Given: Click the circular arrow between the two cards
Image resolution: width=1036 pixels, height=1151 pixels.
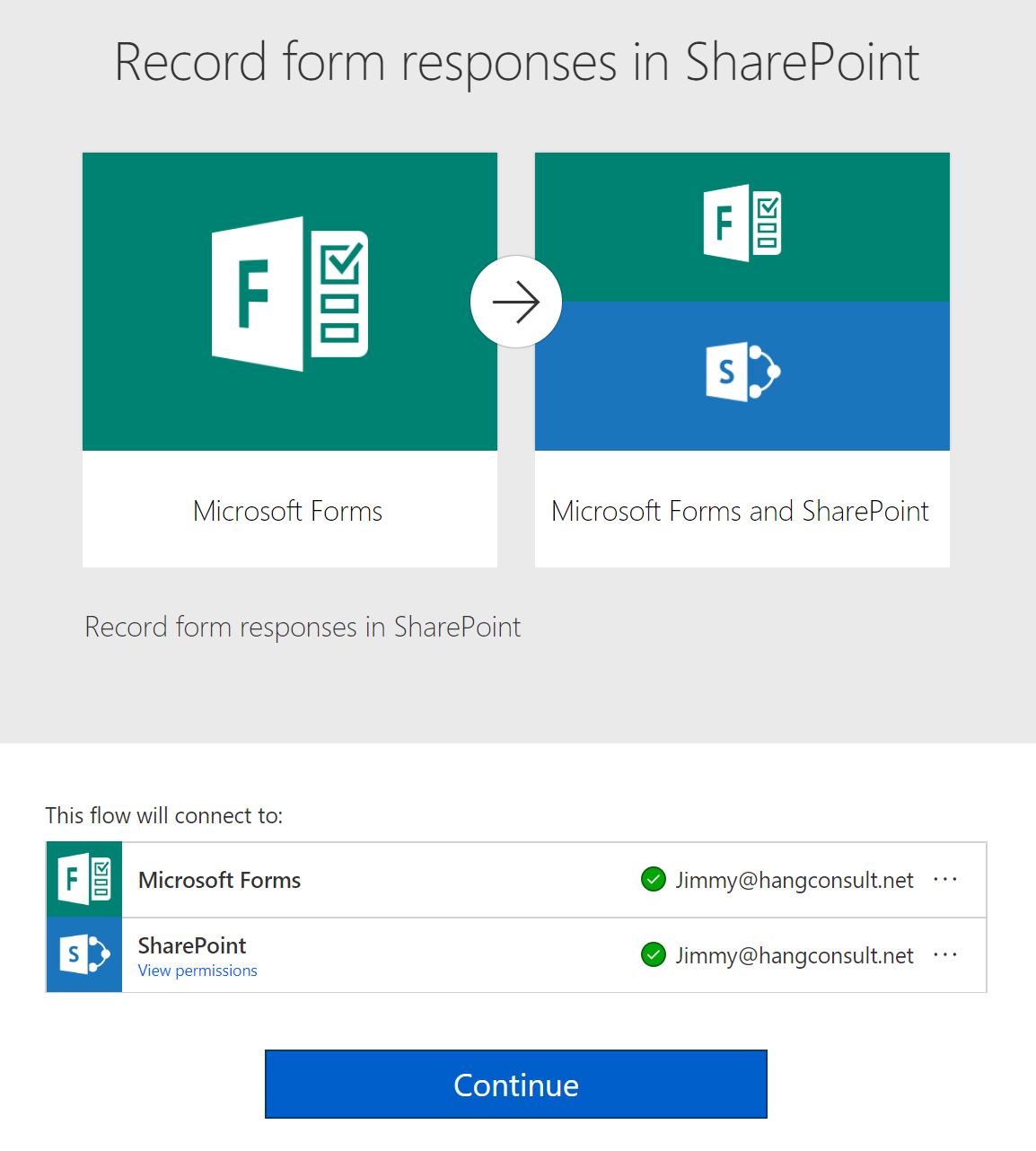Looking at the screenshot, I should point(516,303).
